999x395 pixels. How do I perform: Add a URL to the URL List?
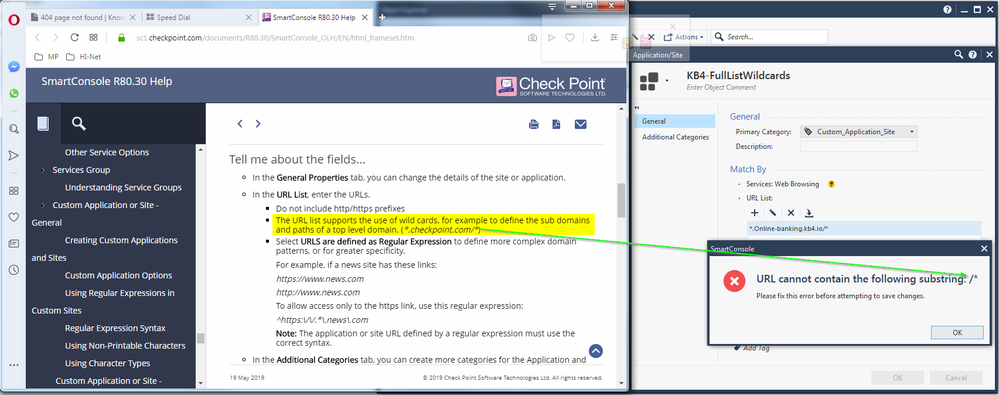tap(754, 213)
